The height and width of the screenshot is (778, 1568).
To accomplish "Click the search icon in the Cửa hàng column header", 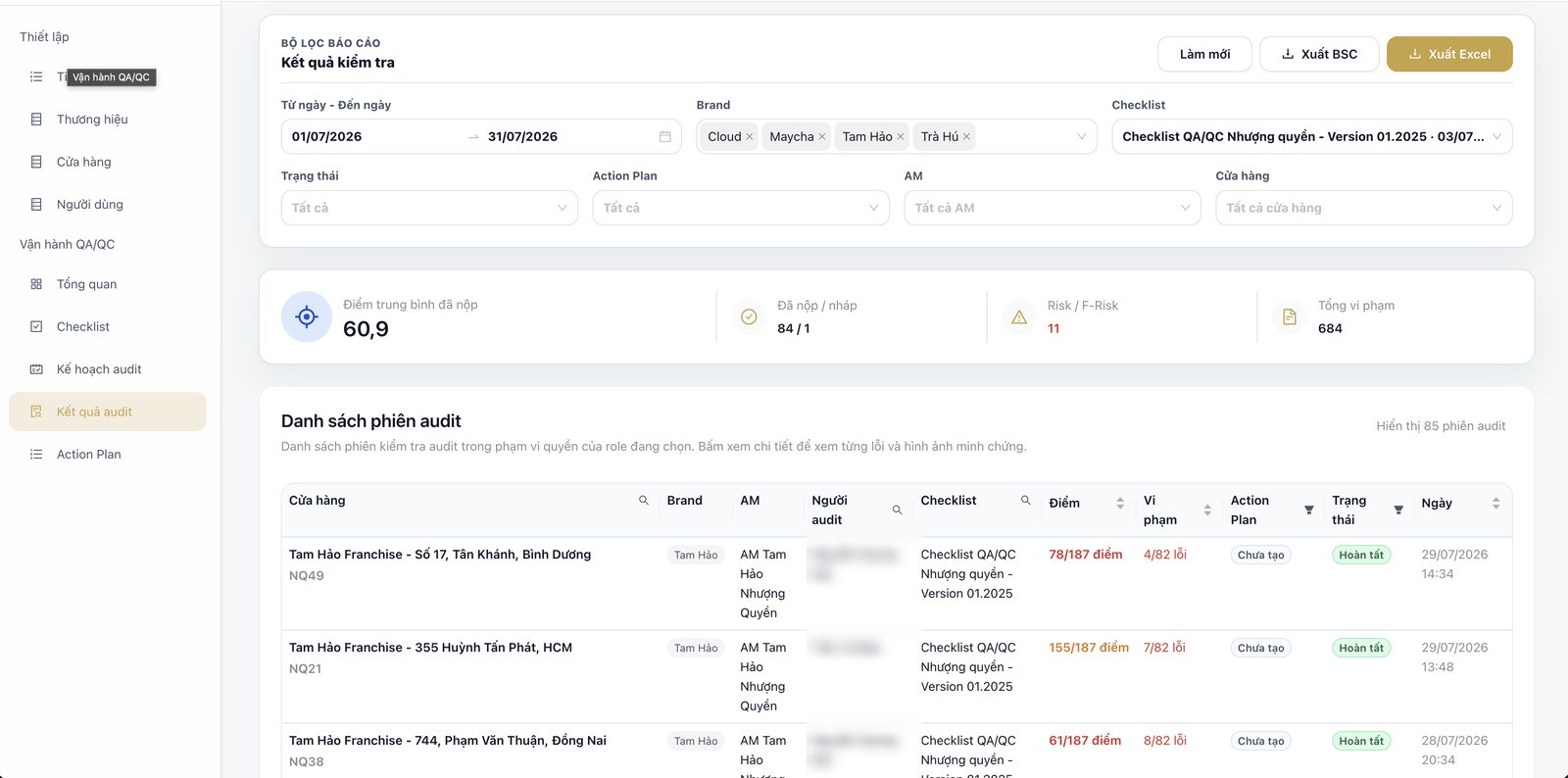I will 644,501.
